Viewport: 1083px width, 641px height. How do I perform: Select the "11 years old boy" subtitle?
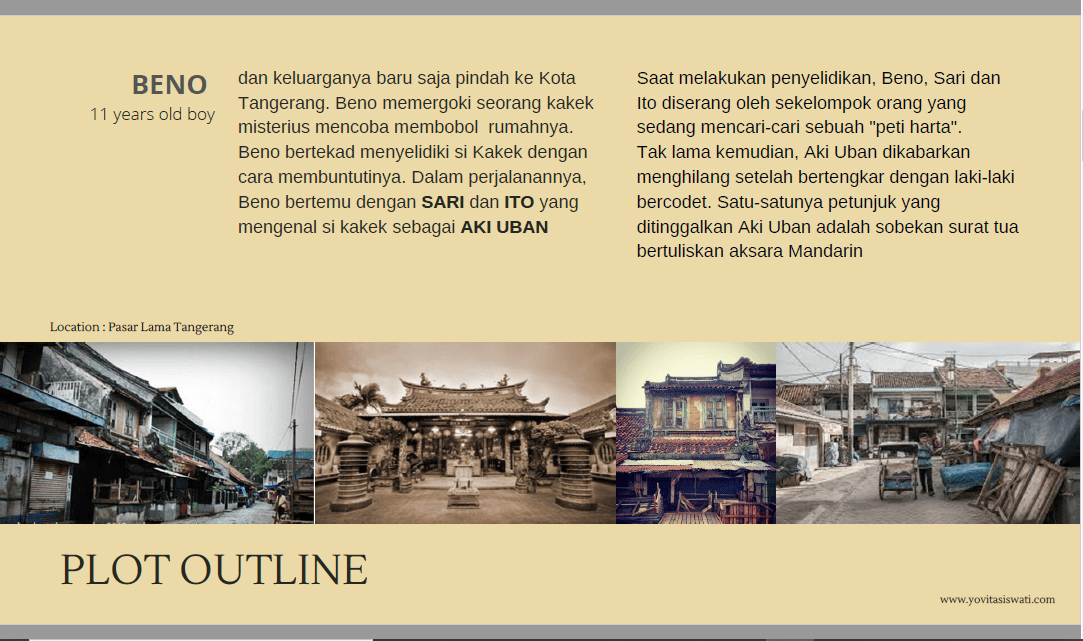tap(152, 114)
